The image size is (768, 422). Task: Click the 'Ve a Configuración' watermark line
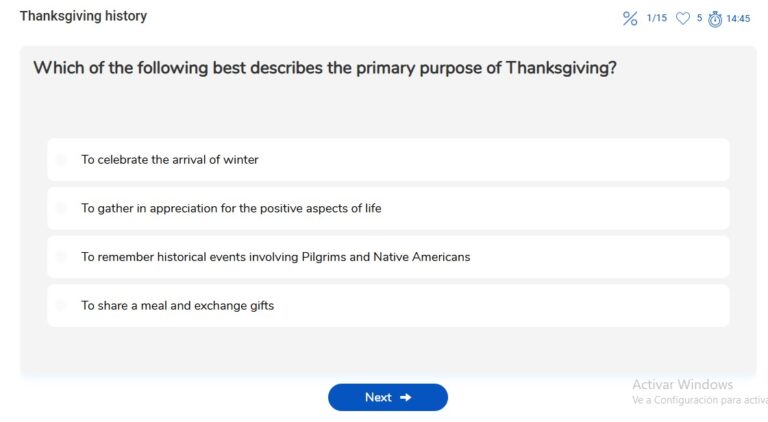(x=700, y=400)
